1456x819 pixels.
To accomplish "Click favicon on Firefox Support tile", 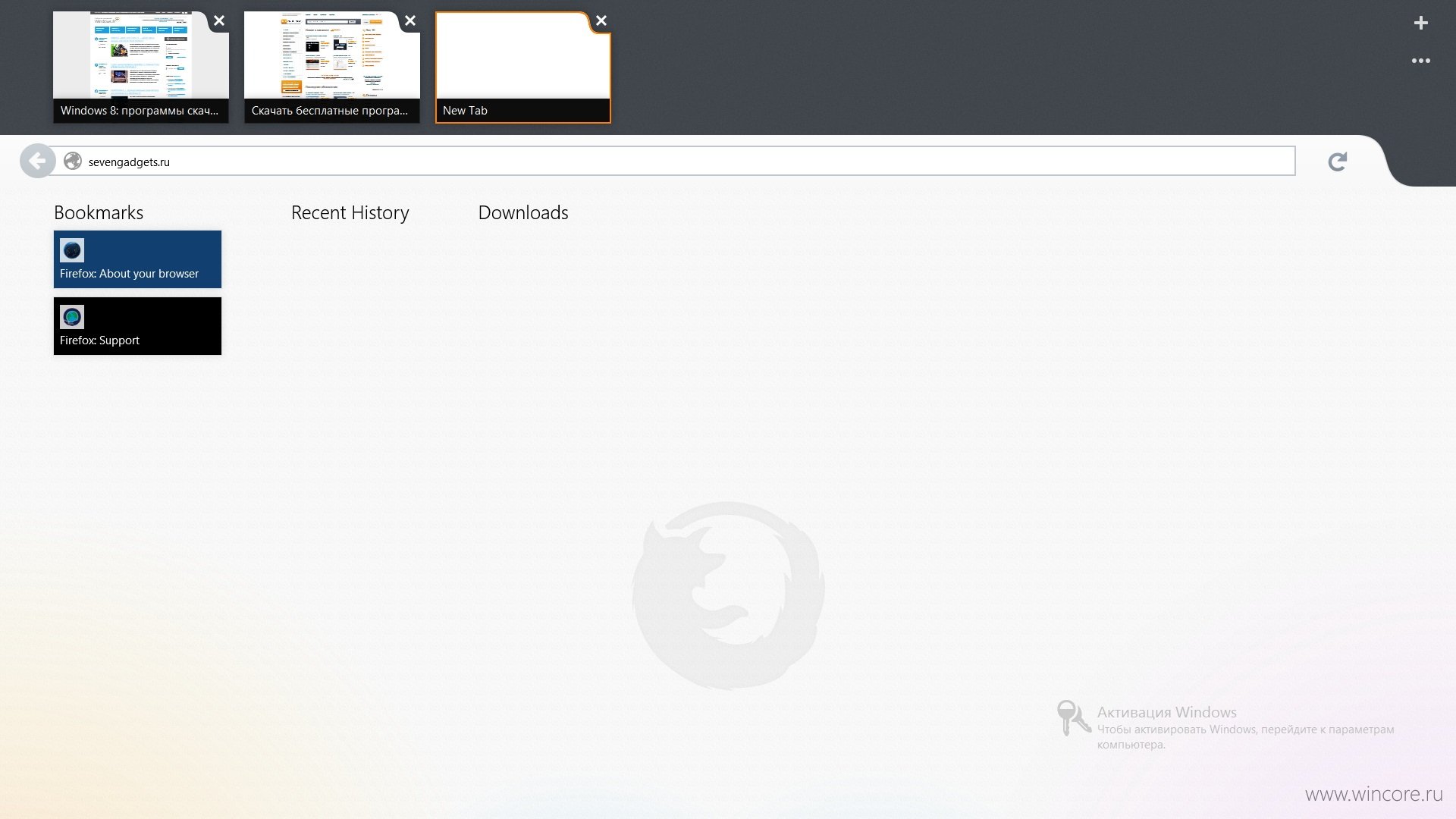I will pyautogui.click(x=72, y=317).
